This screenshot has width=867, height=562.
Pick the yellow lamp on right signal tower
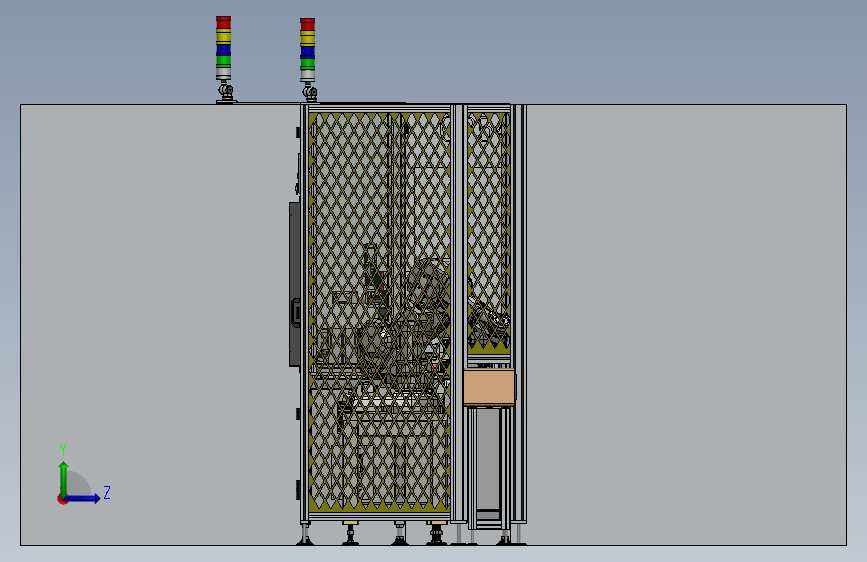[x=307, y=38]
